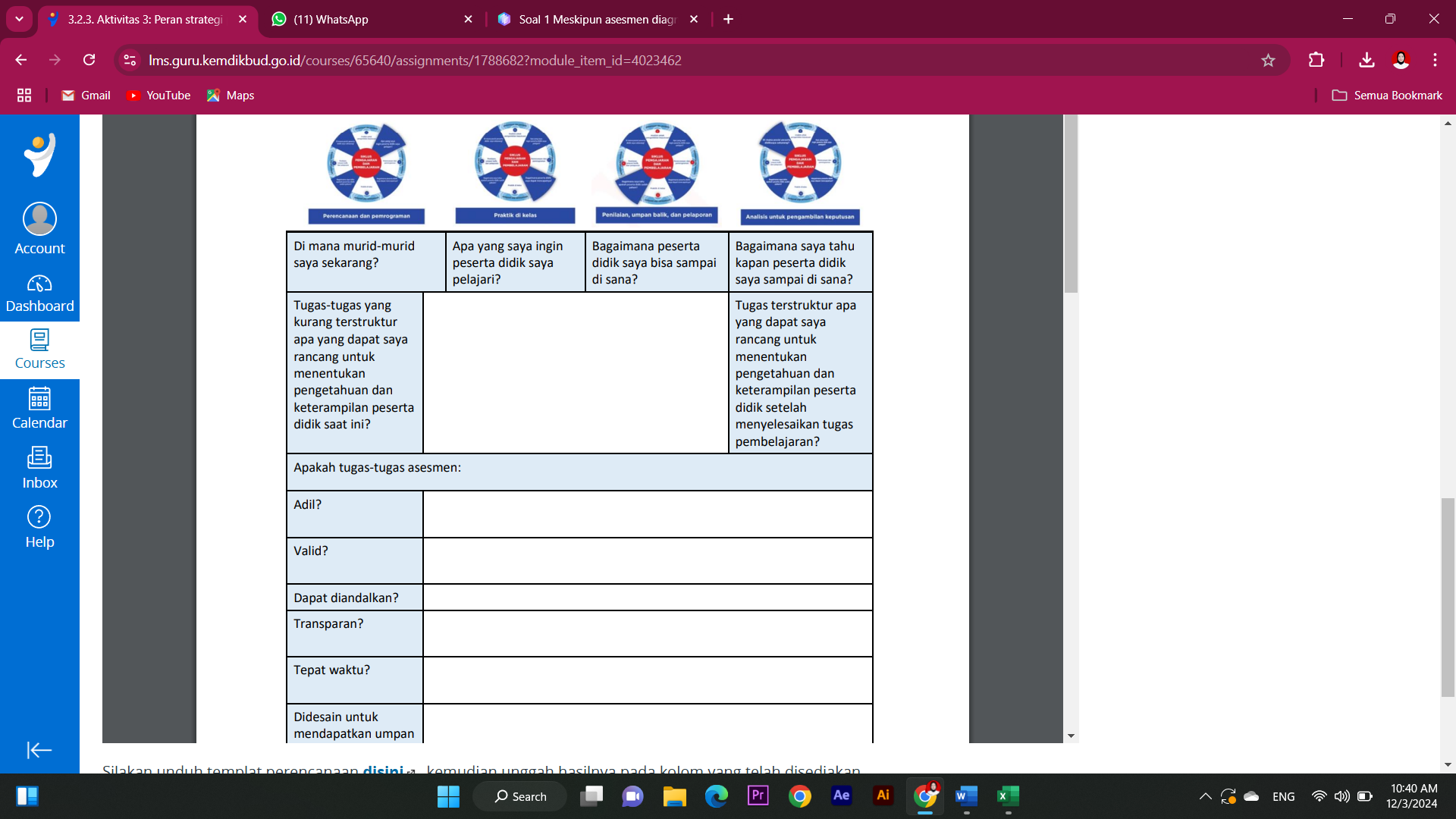Go to Dashboard in sidebar
1456x819 pixels.
point(39,293)
